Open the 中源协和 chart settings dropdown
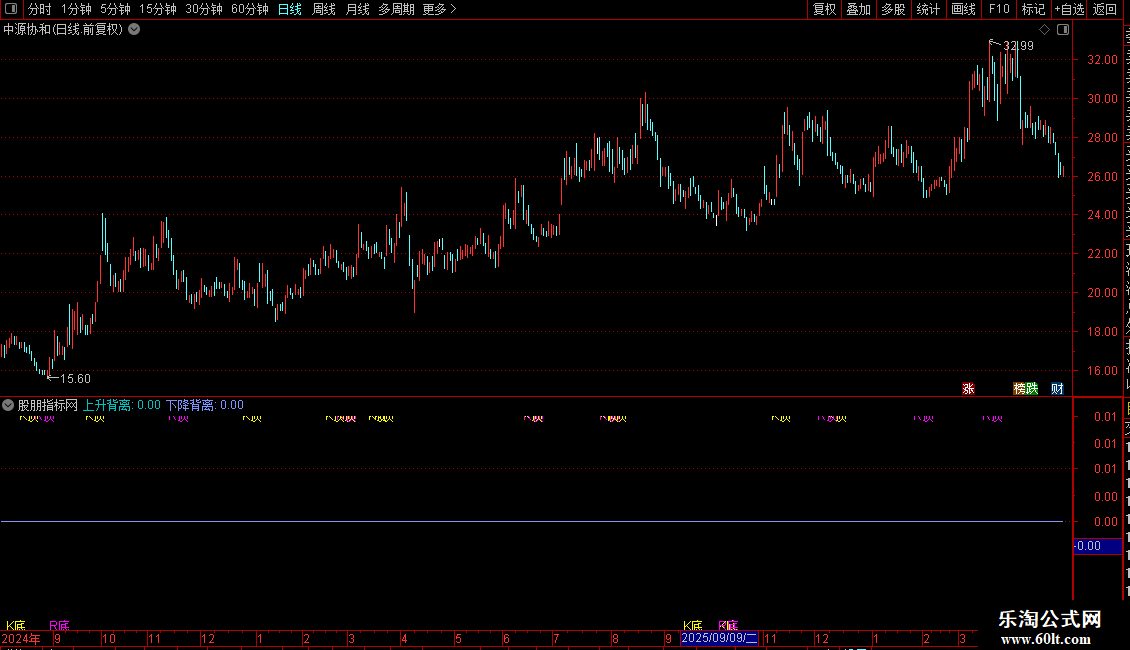Screen dimensions: 1130x650 134,30
